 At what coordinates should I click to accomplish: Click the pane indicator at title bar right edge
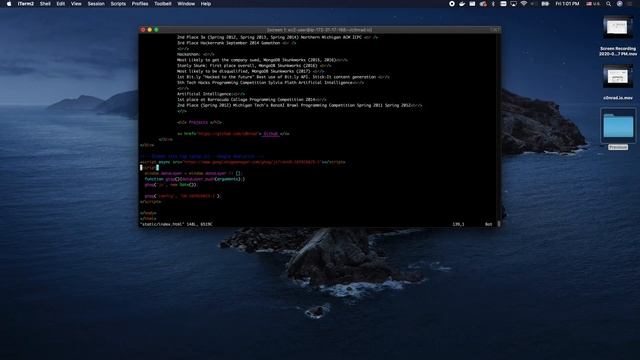click(495, 30)
